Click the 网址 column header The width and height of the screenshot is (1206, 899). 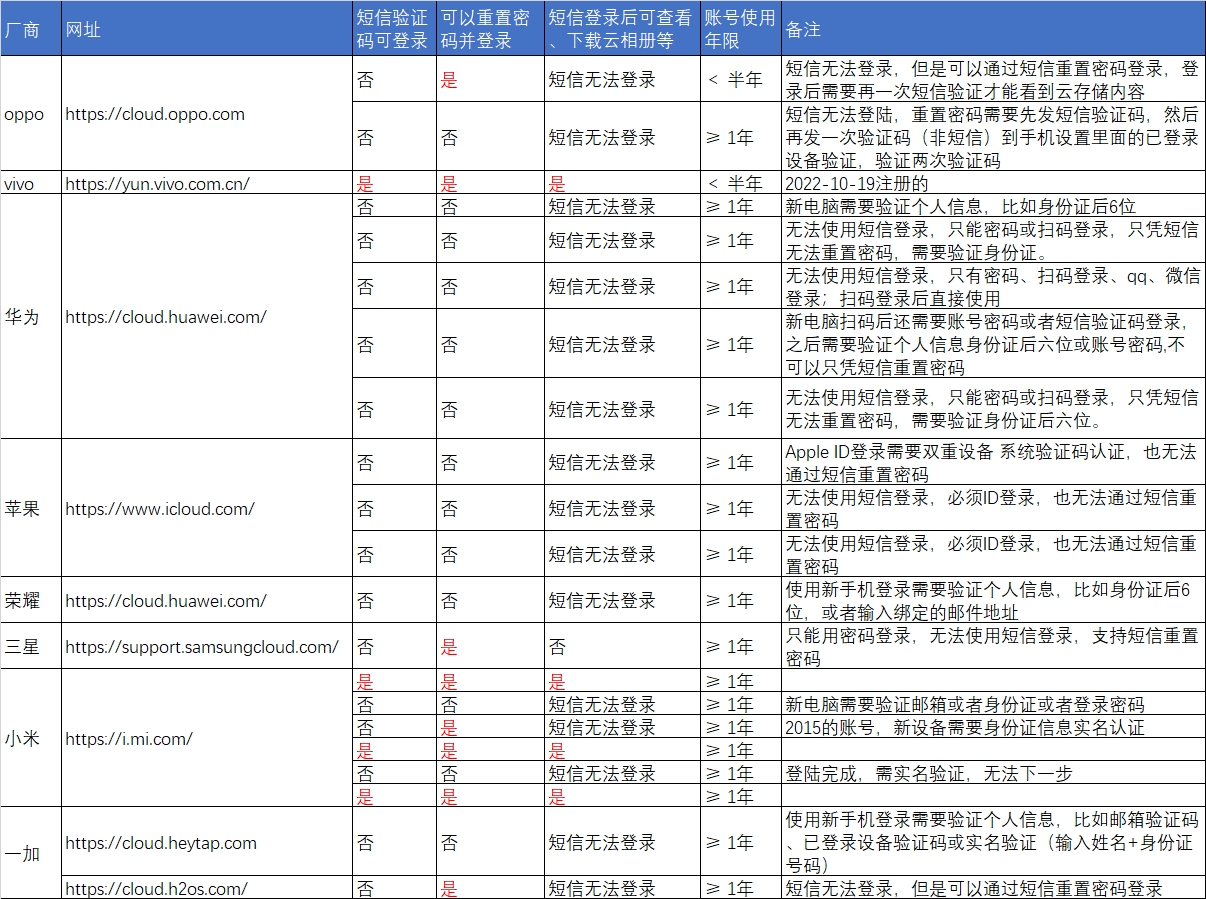206,29
